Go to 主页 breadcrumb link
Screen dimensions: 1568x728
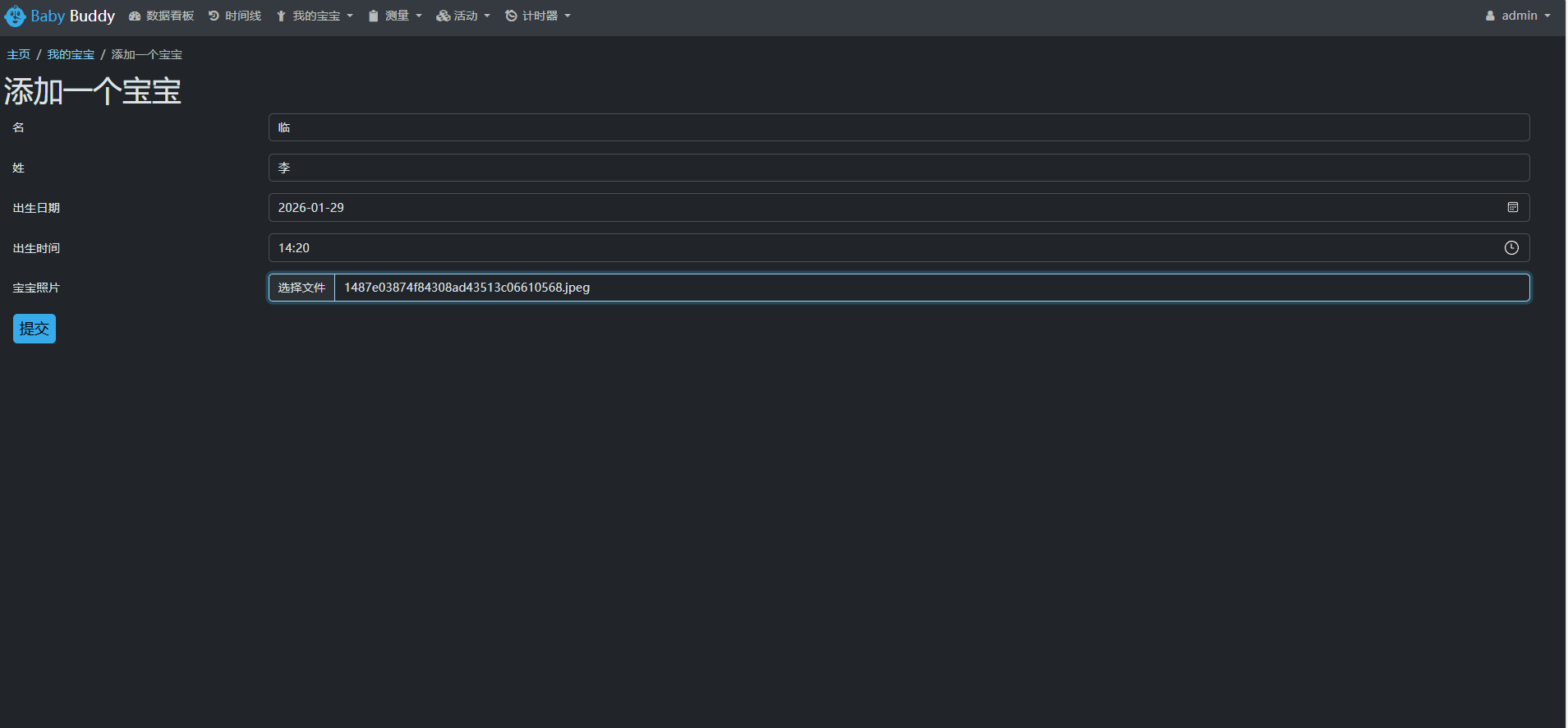(19, 54)
